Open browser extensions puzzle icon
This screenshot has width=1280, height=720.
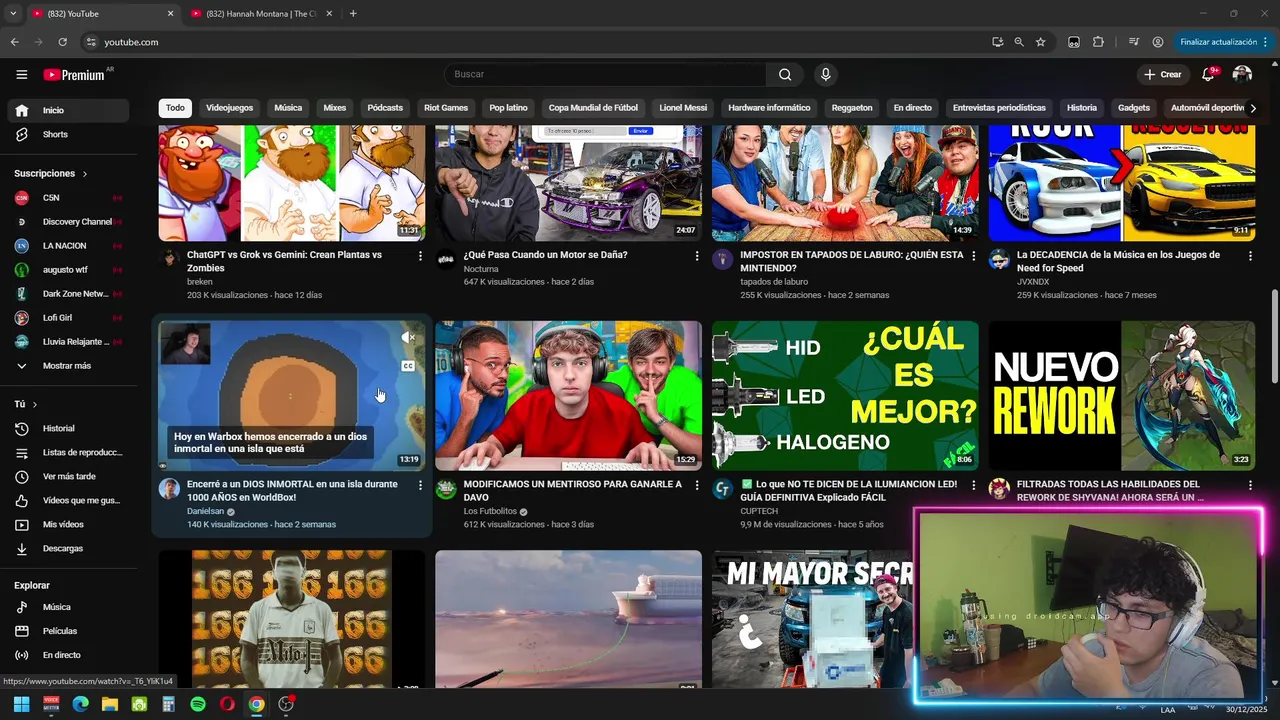(1098, 42)
